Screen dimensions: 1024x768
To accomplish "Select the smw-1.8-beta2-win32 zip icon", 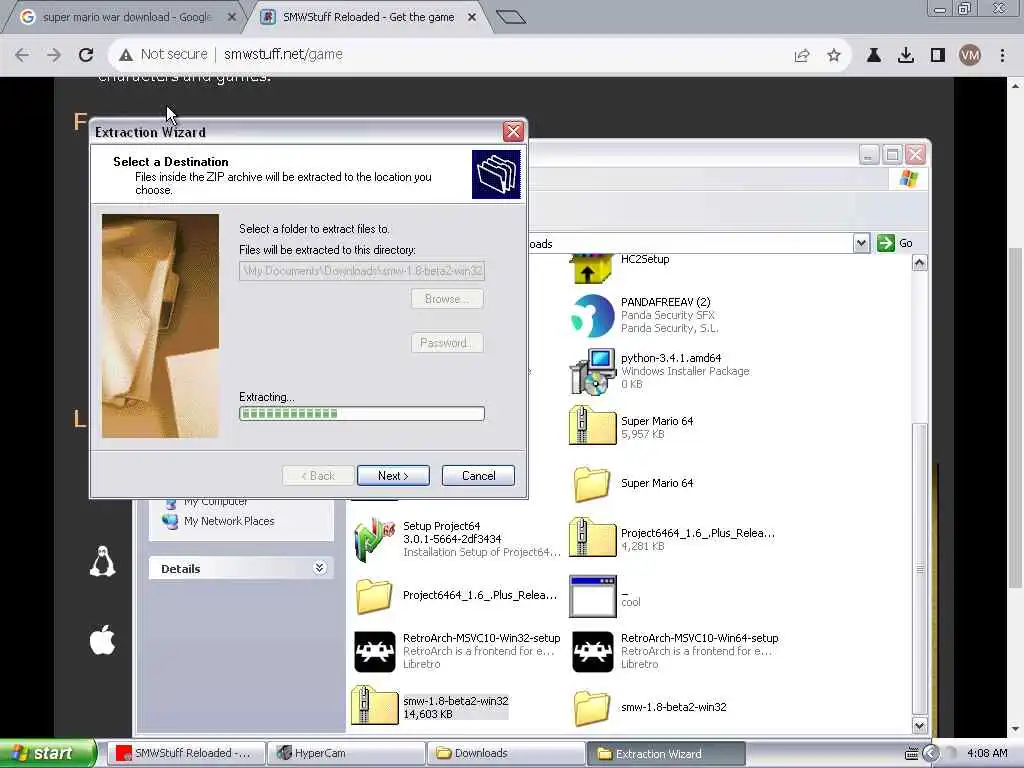I will (x=375, y=705).
